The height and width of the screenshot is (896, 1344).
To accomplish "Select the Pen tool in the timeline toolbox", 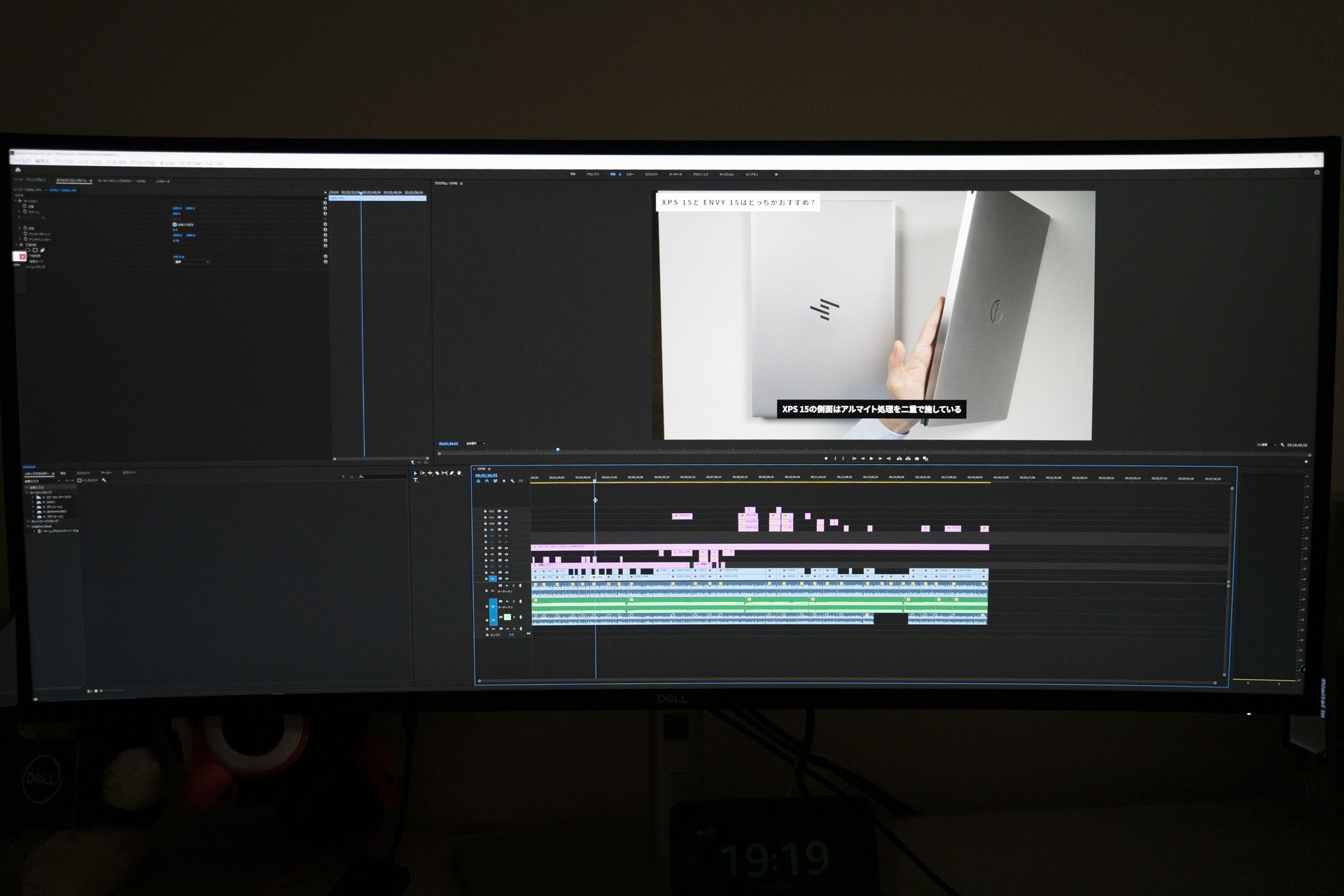I will point(451,473).
